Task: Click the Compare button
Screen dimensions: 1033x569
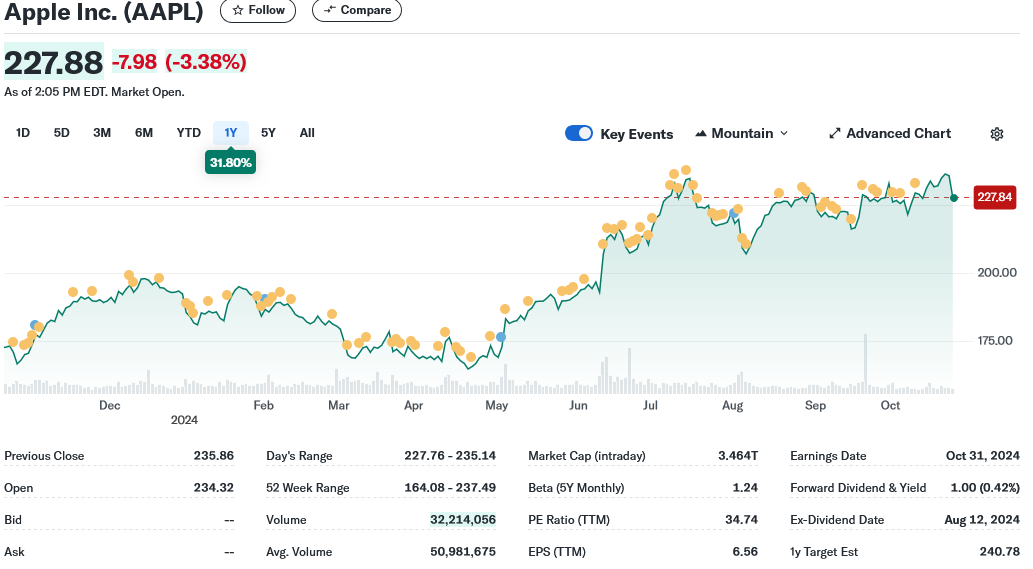Action: (356, 11)
